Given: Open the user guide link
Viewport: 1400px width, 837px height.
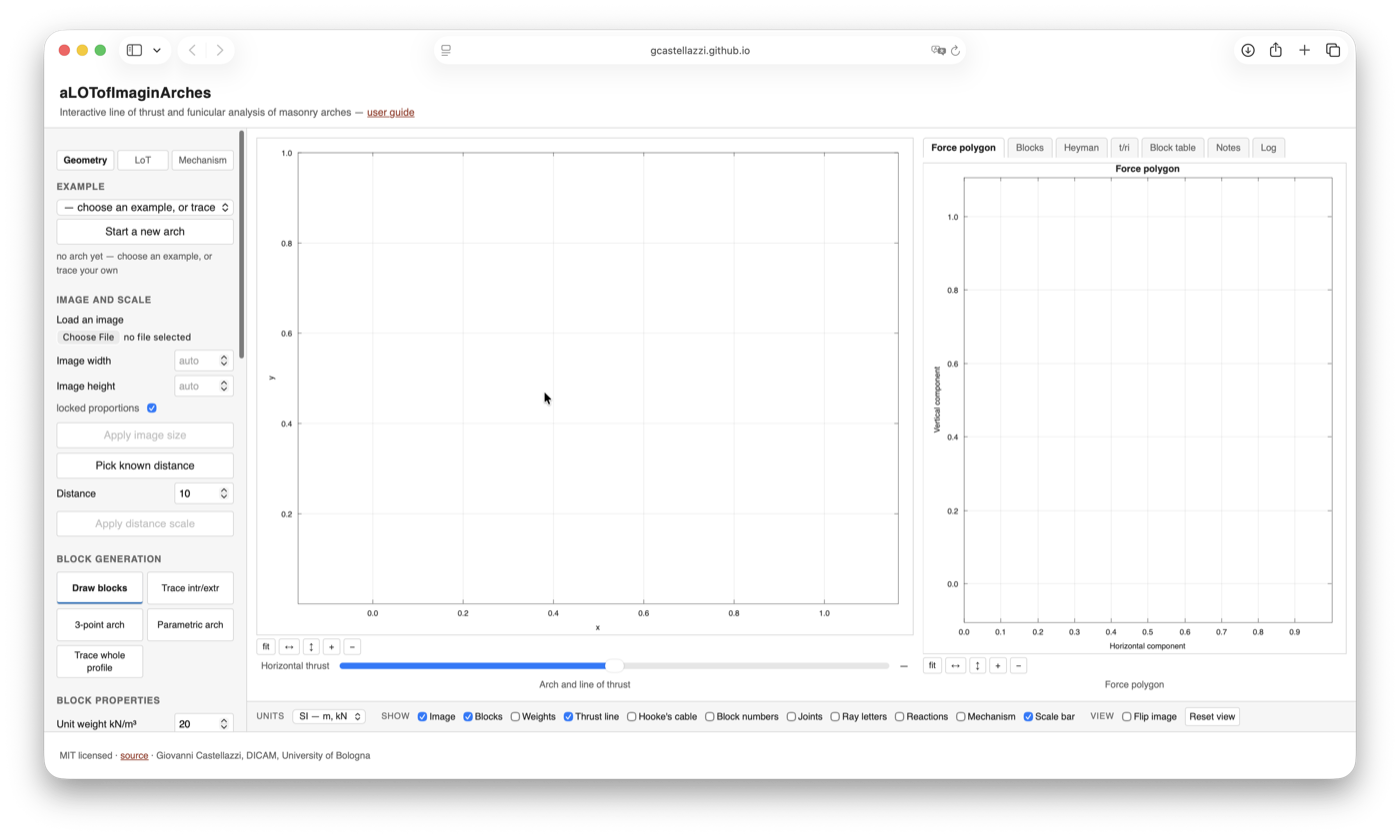Looking at the screenshot, I should 390,112.
